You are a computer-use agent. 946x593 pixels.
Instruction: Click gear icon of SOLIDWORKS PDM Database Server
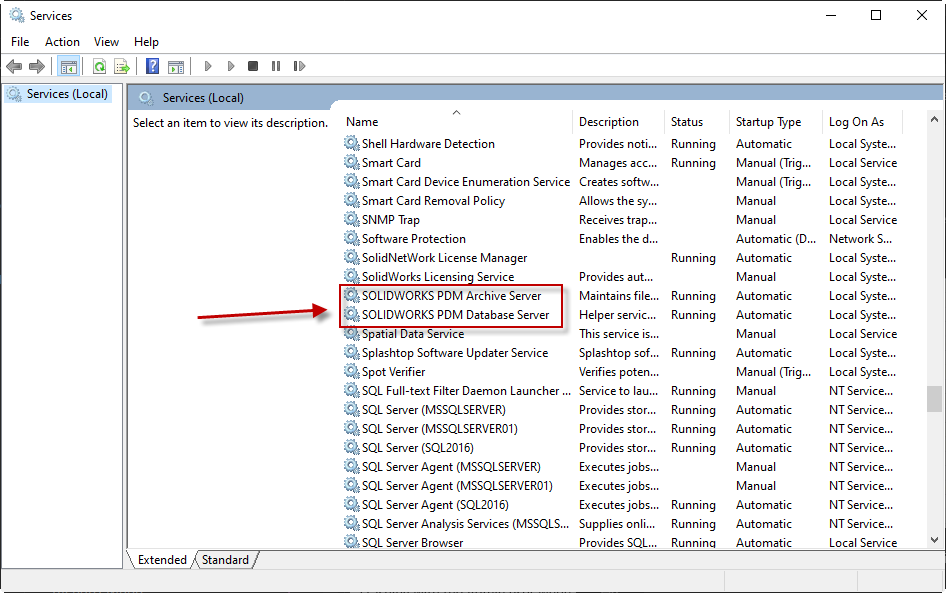coord(352,314)
